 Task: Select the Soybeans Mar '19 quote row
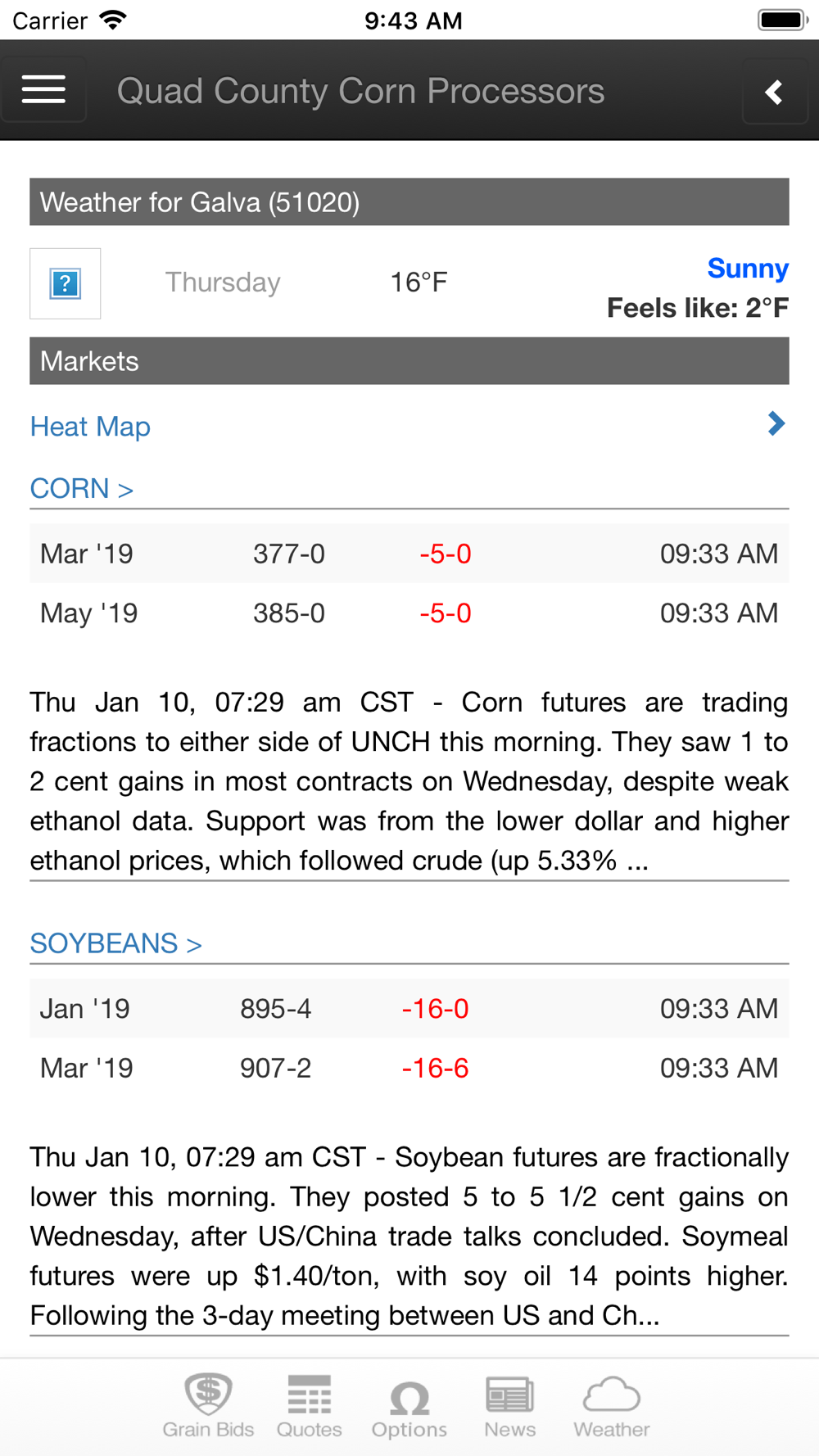coord(409,1068)
